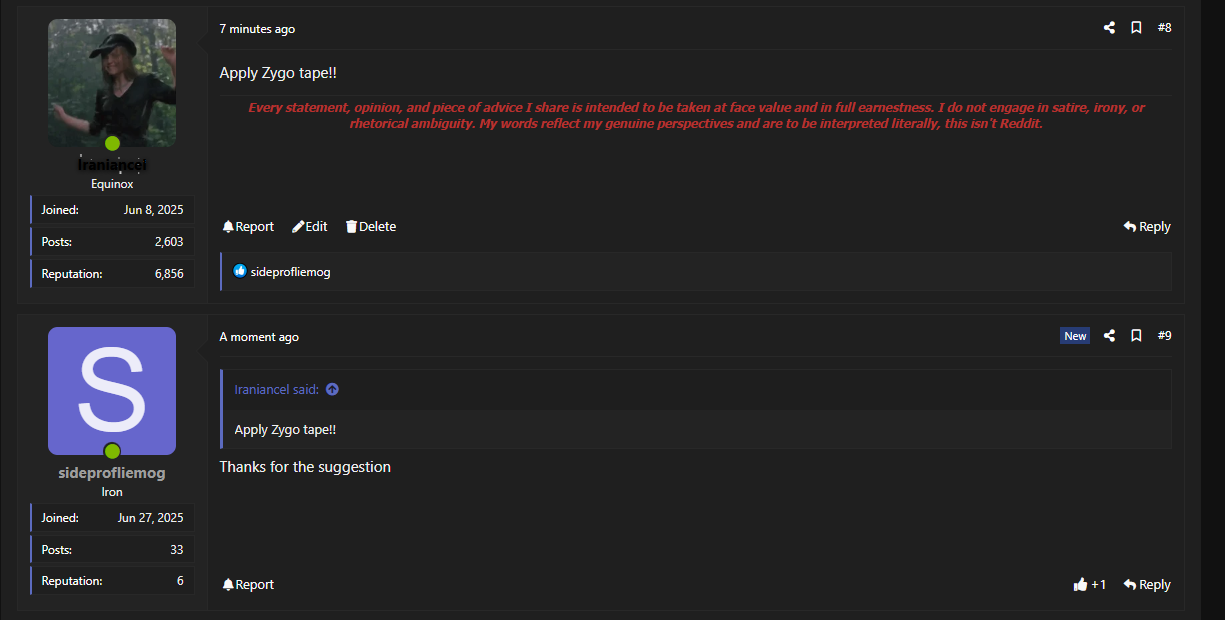This screenshot has width=1225, height=620.
Task: Bookmark post #8
Action: click(x=1136, y=28)
